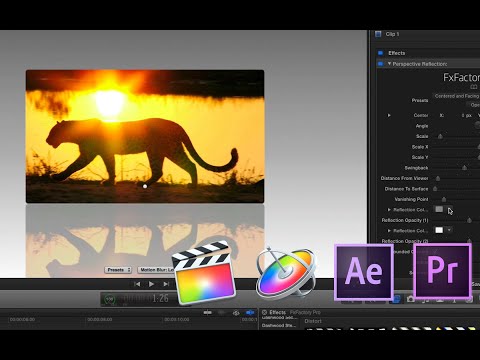Click the 00:00:08:00 ruler timecode
Screen dimensions: 480x360
click(100, 319)
